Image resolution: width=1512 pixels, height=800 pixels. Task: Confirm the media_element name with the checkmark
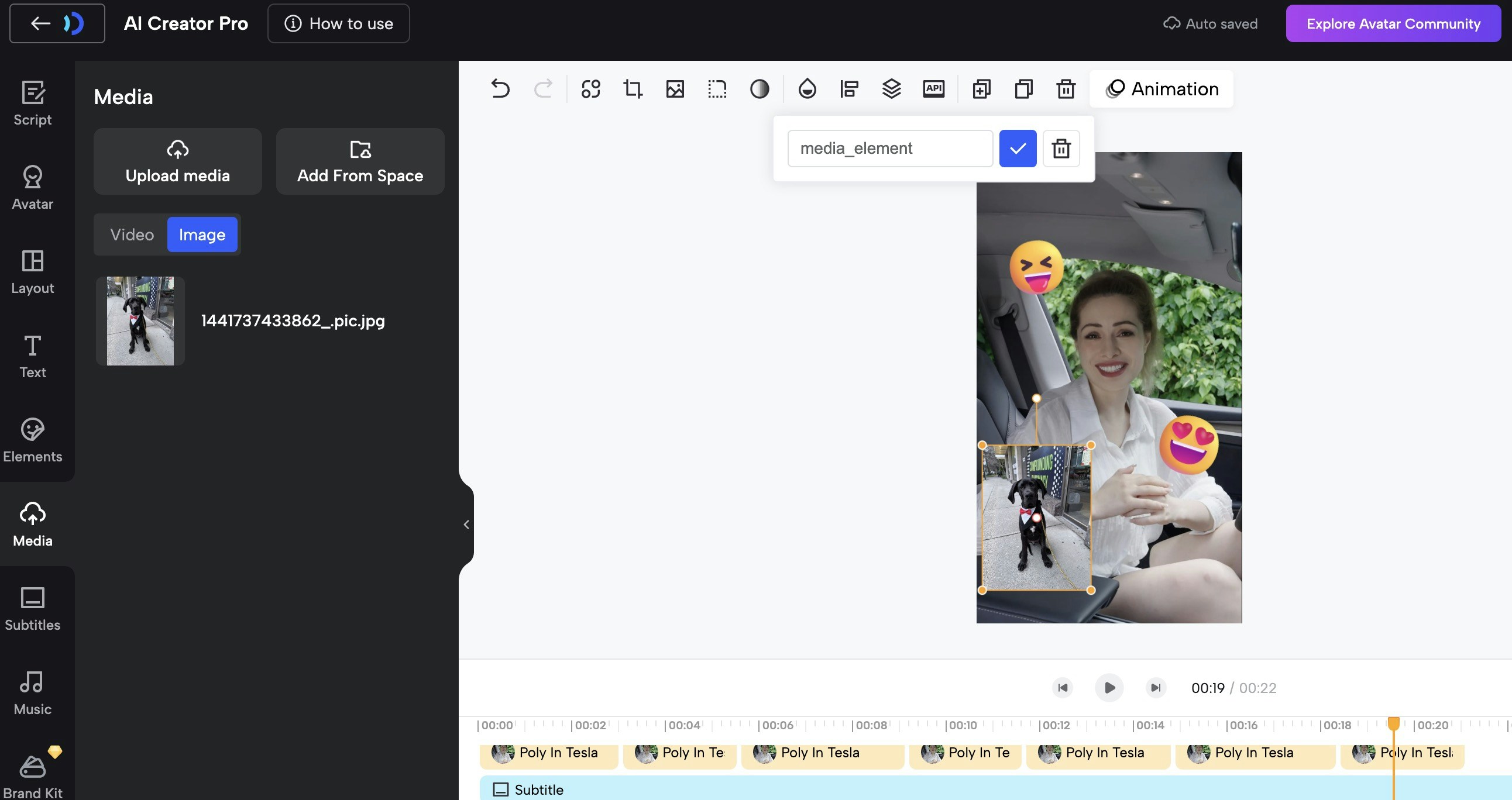tap(1017, 149)
